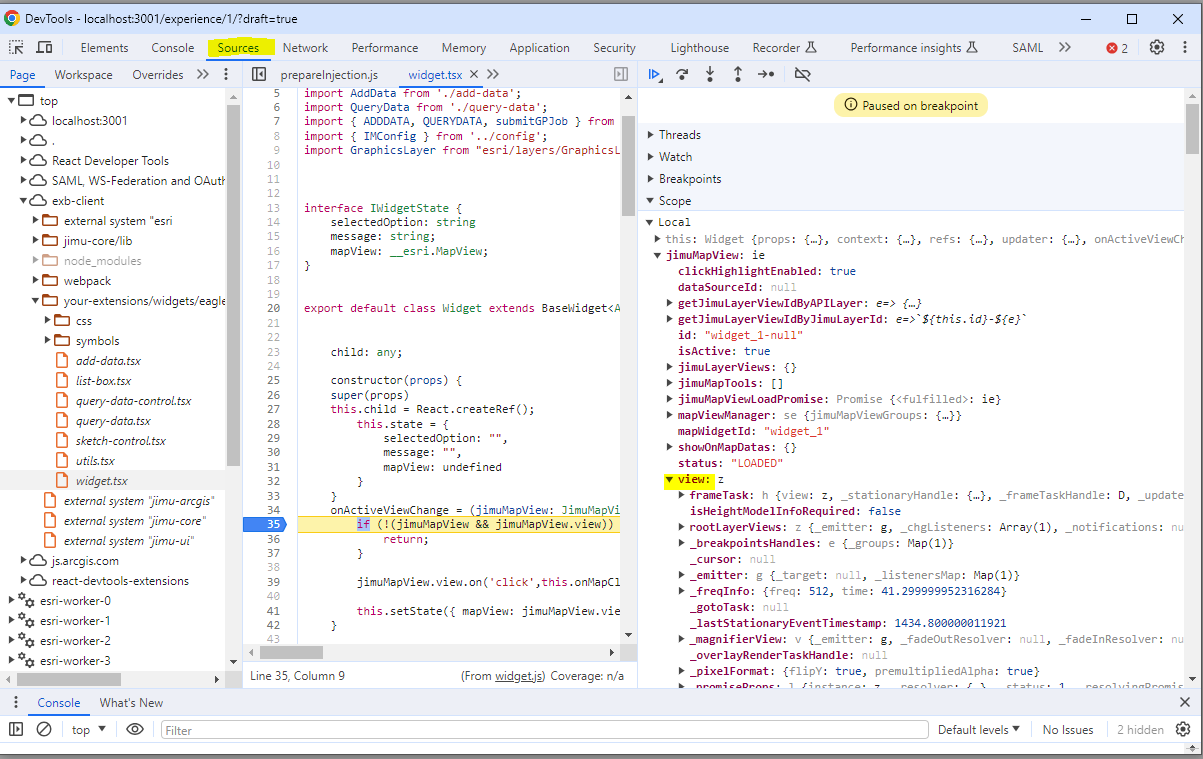1203x759 pixels.
Task: Toggle deactivate breakpoints button
Action: coord(802,74)
